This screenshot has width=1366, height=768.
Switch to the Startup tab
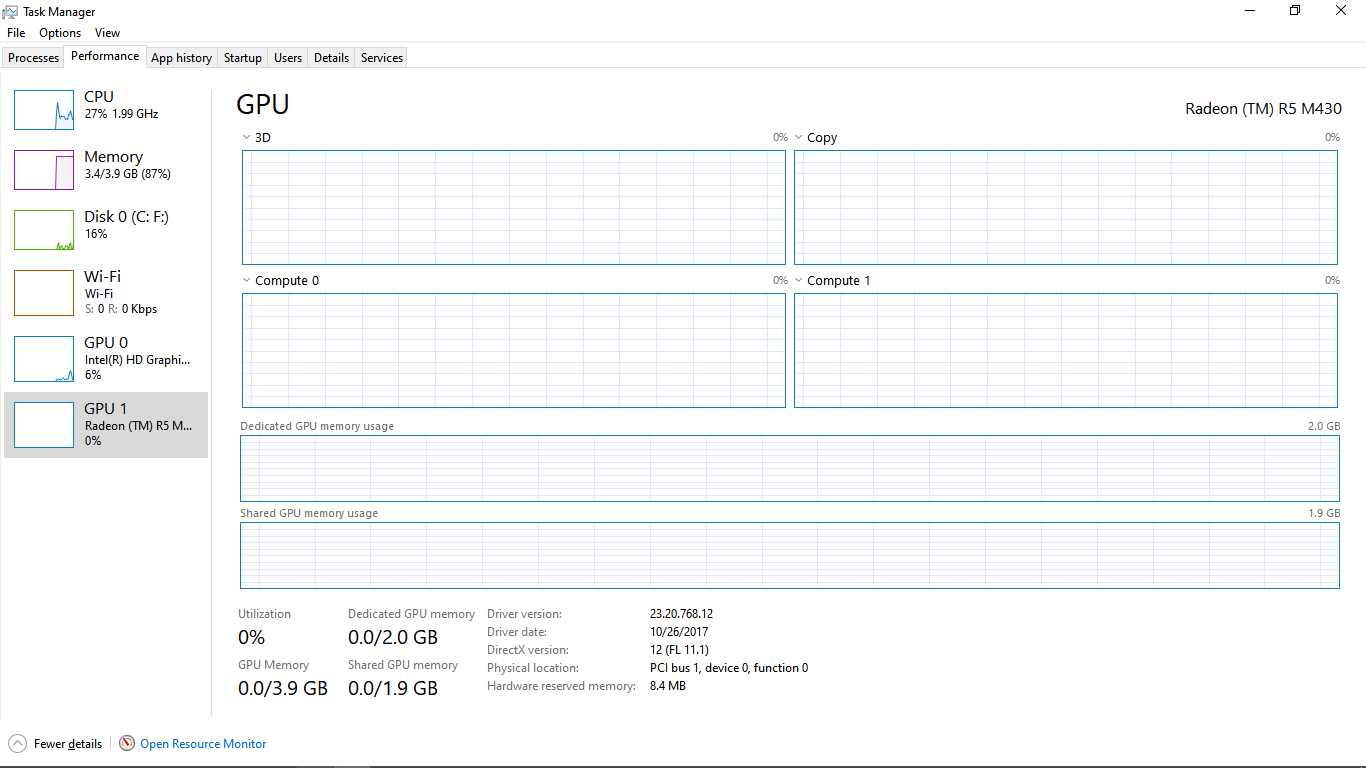click(x=243, y=58)
